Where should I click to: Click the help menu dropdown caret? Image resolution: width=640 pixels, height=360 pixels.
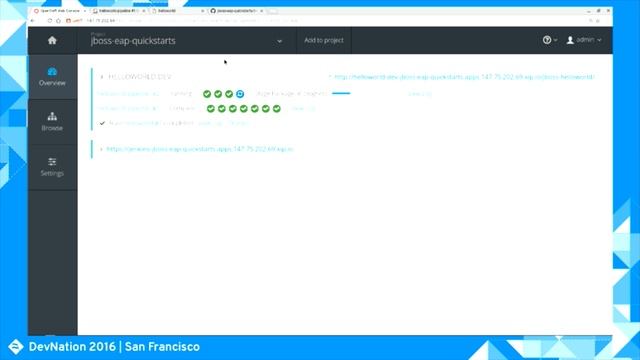[x=556, y=40]
